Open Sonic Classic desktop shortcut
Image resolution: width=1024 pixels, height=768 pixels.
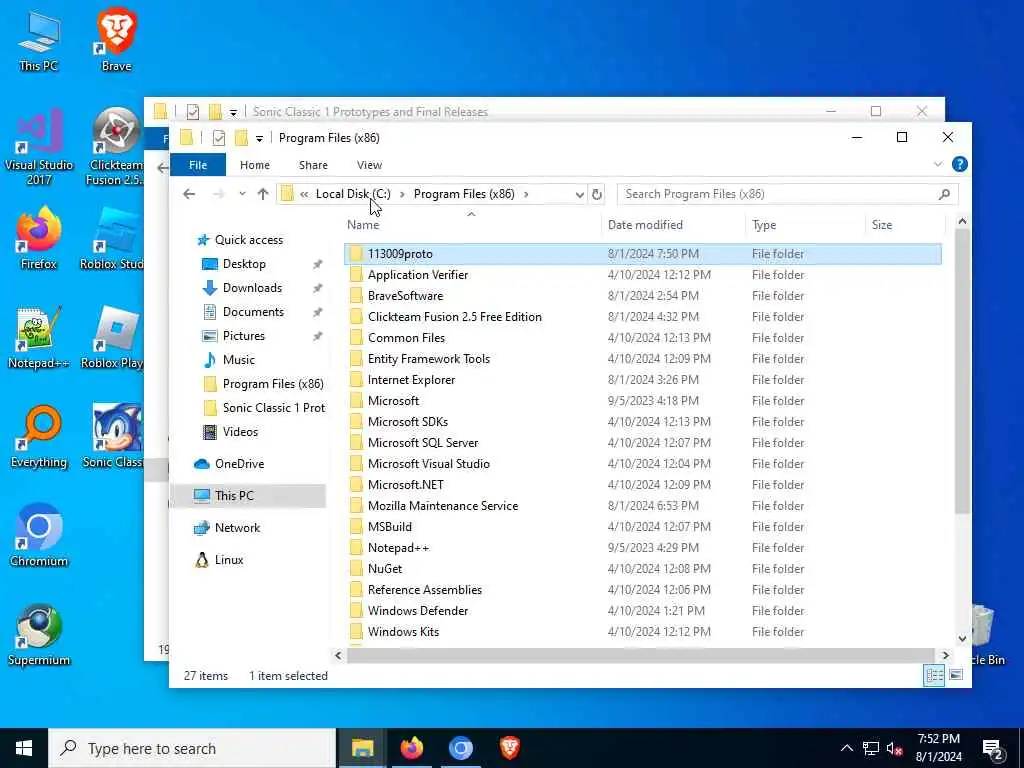click(115, 437)
